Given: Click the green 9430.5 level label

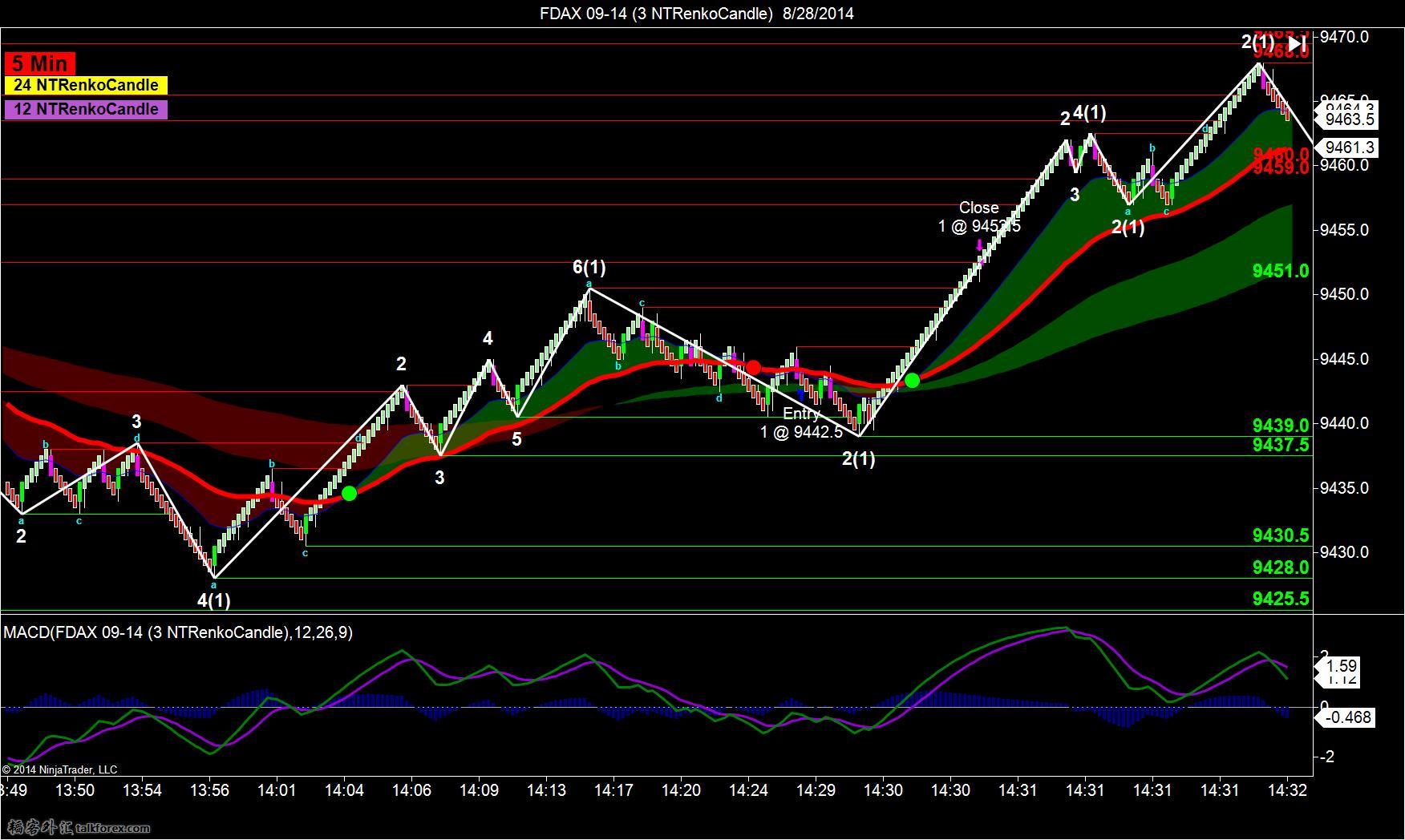Looking at the screenshot, I should click(1281, 535).
